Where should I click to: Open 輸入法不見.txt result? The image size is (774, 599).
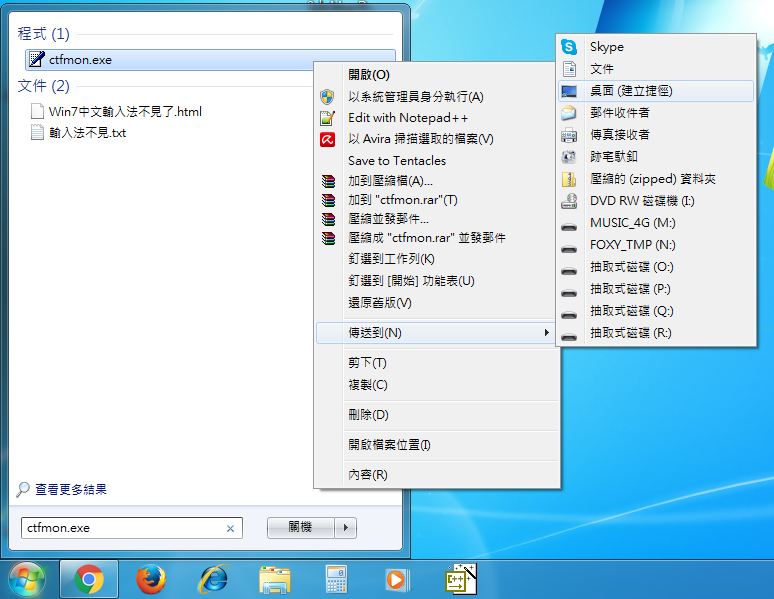[x=87, y=133]
